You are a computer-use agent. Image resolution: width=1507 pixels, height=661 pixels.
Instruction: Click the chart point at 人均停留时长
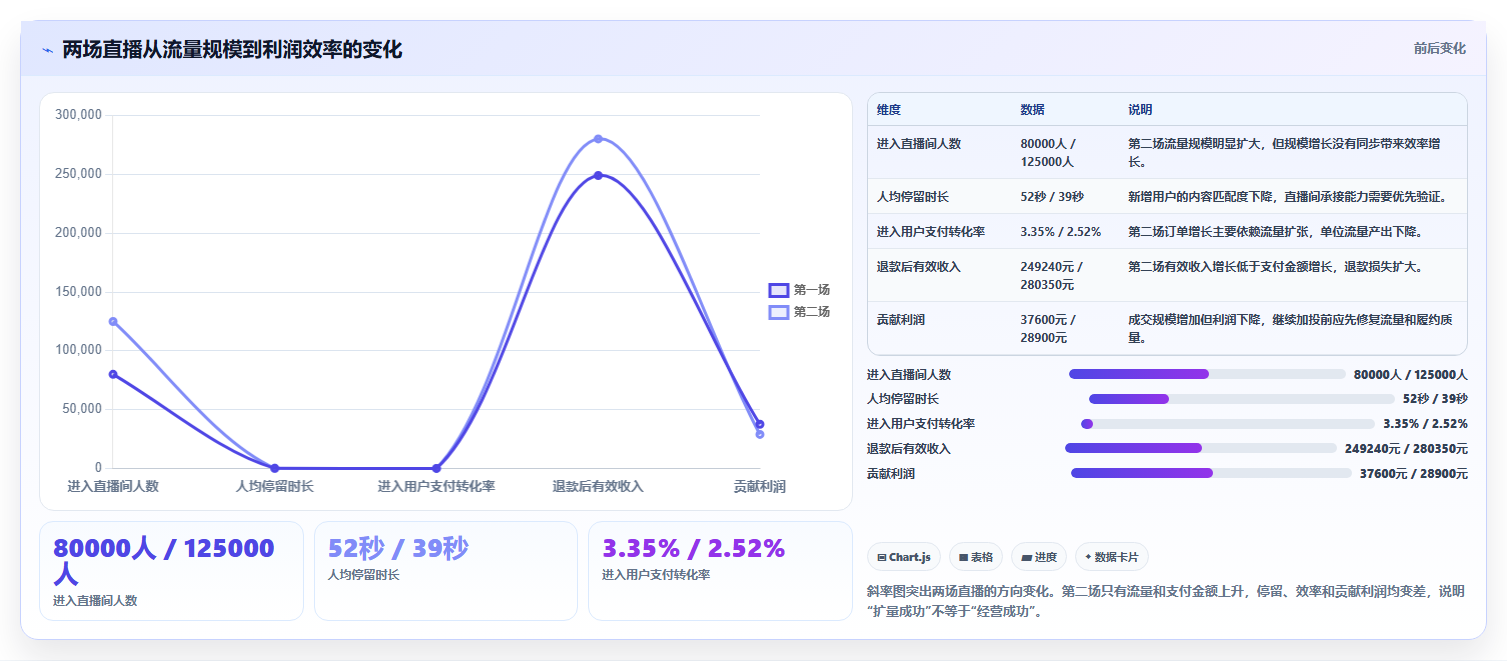[275, 468]
